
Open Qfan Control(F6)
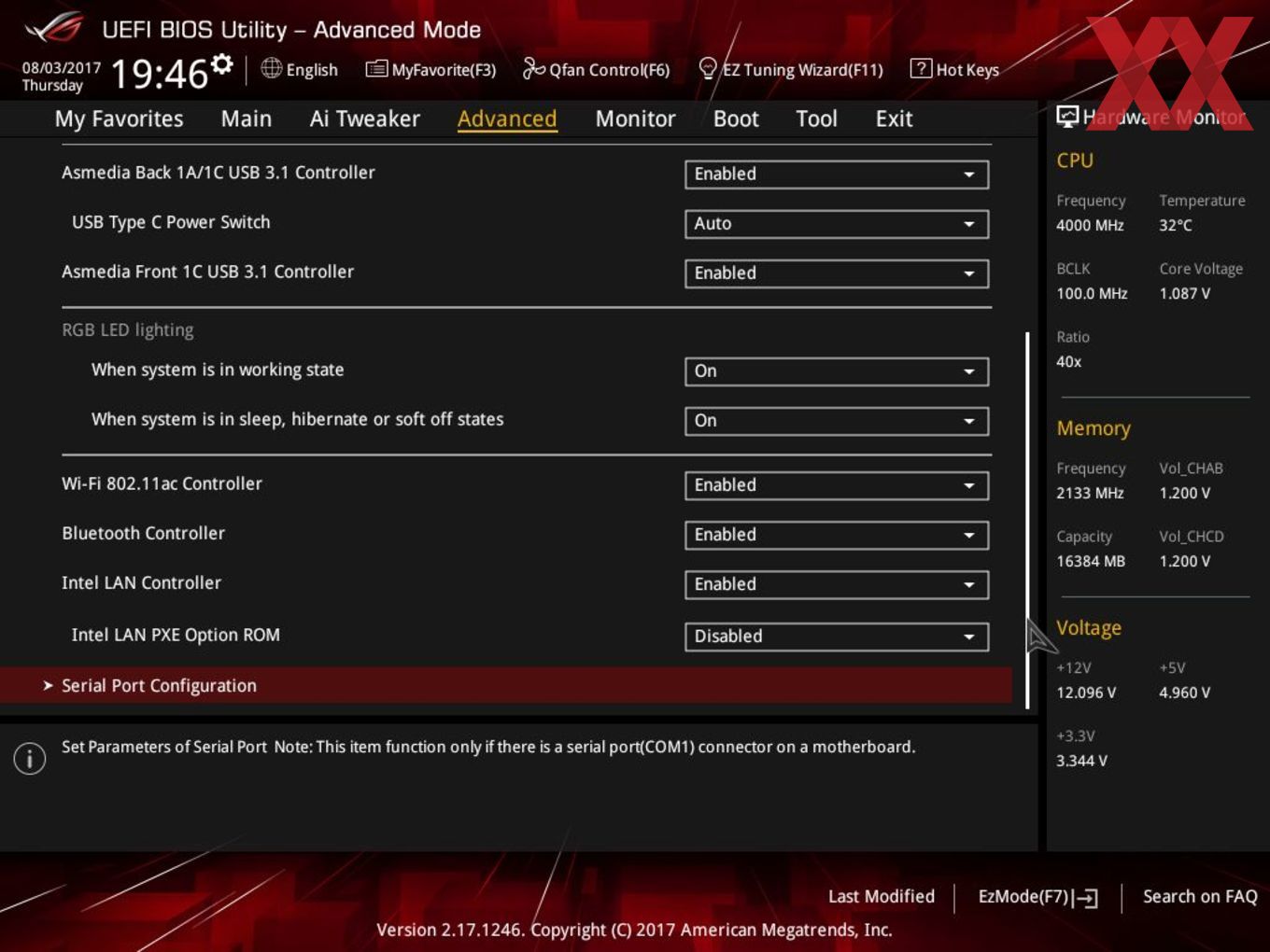pos(597,69)
